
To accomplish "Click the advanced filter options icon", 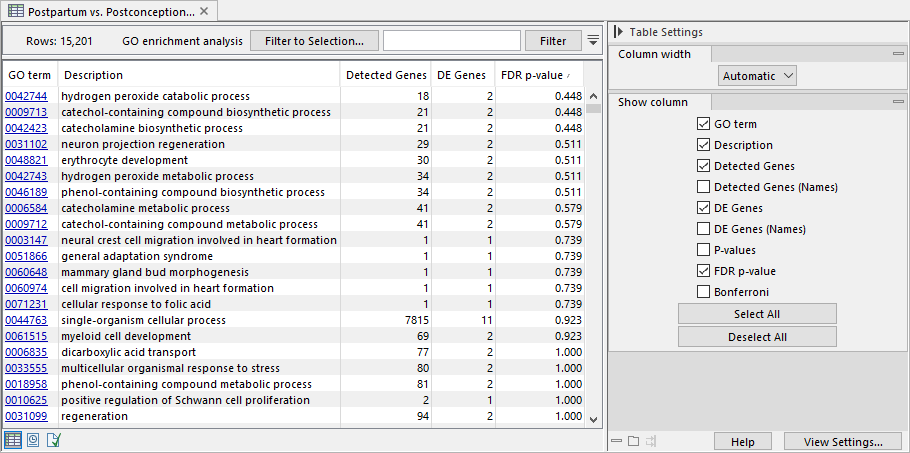I will click(593, 41).
